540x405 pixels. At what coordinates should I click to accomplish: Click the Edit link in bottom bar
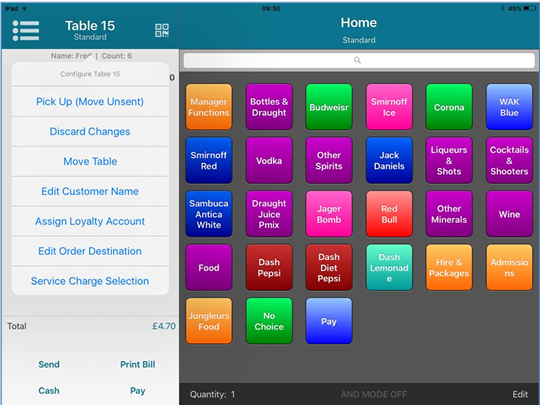pos(520,394)
